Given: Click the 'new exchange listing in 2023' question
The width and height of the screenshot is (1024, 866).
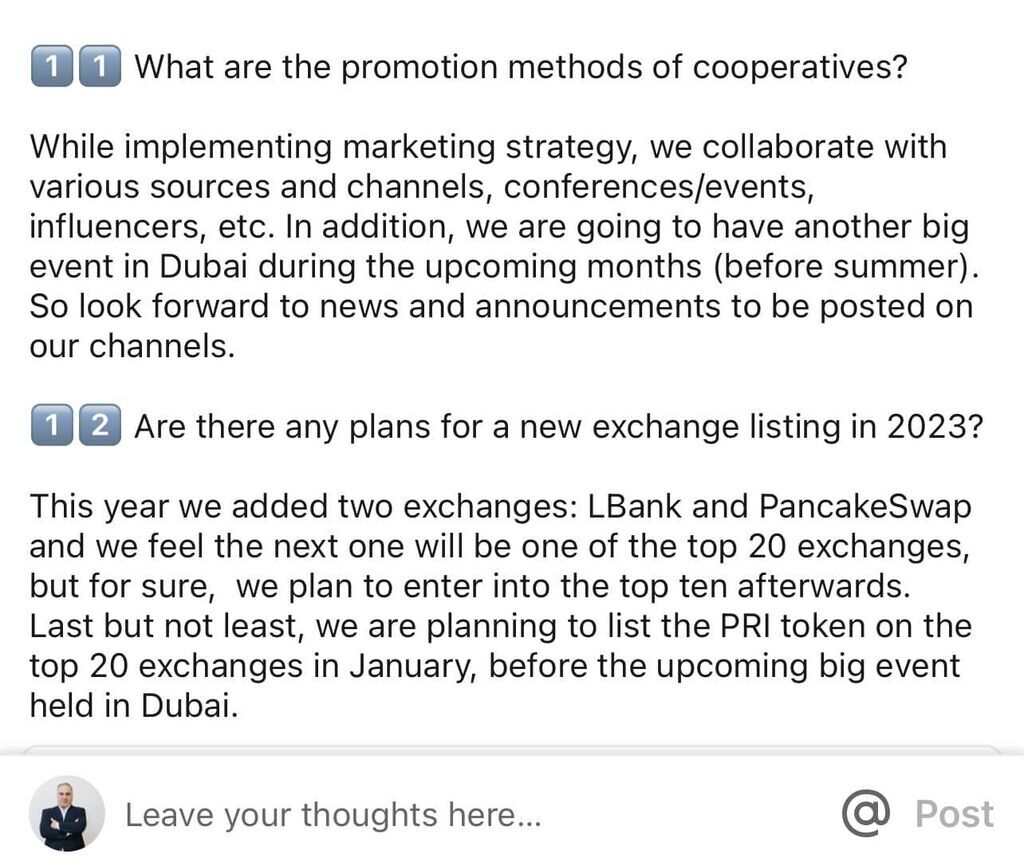Looking at the screenshot, I should (558, 426).
